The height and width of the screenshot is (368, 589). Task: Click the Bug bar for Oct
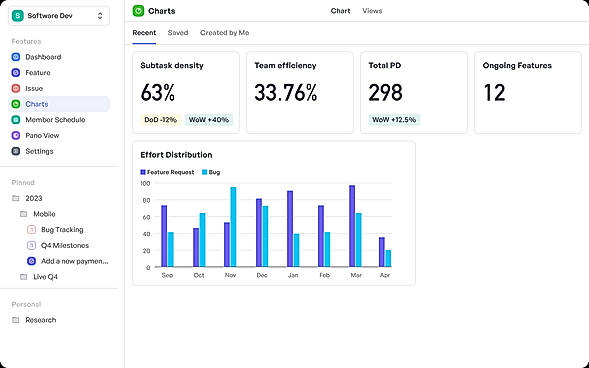(202, 240)
